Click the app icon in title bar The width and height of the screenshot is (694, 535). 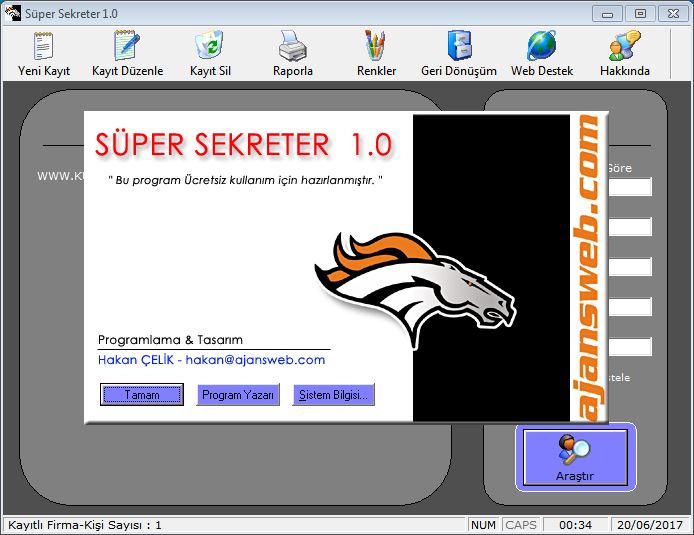(x=12, y=13)
